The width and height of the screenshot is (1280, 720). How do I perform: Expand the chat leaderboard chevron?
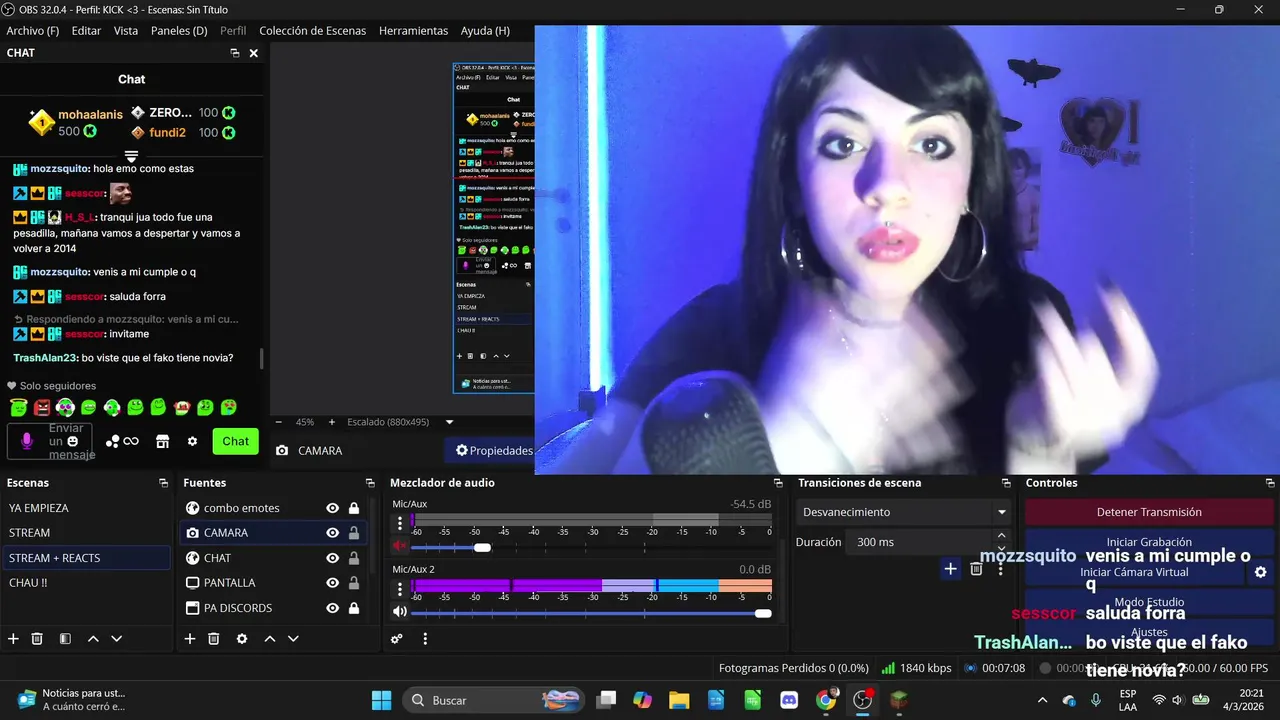(131, 156)
